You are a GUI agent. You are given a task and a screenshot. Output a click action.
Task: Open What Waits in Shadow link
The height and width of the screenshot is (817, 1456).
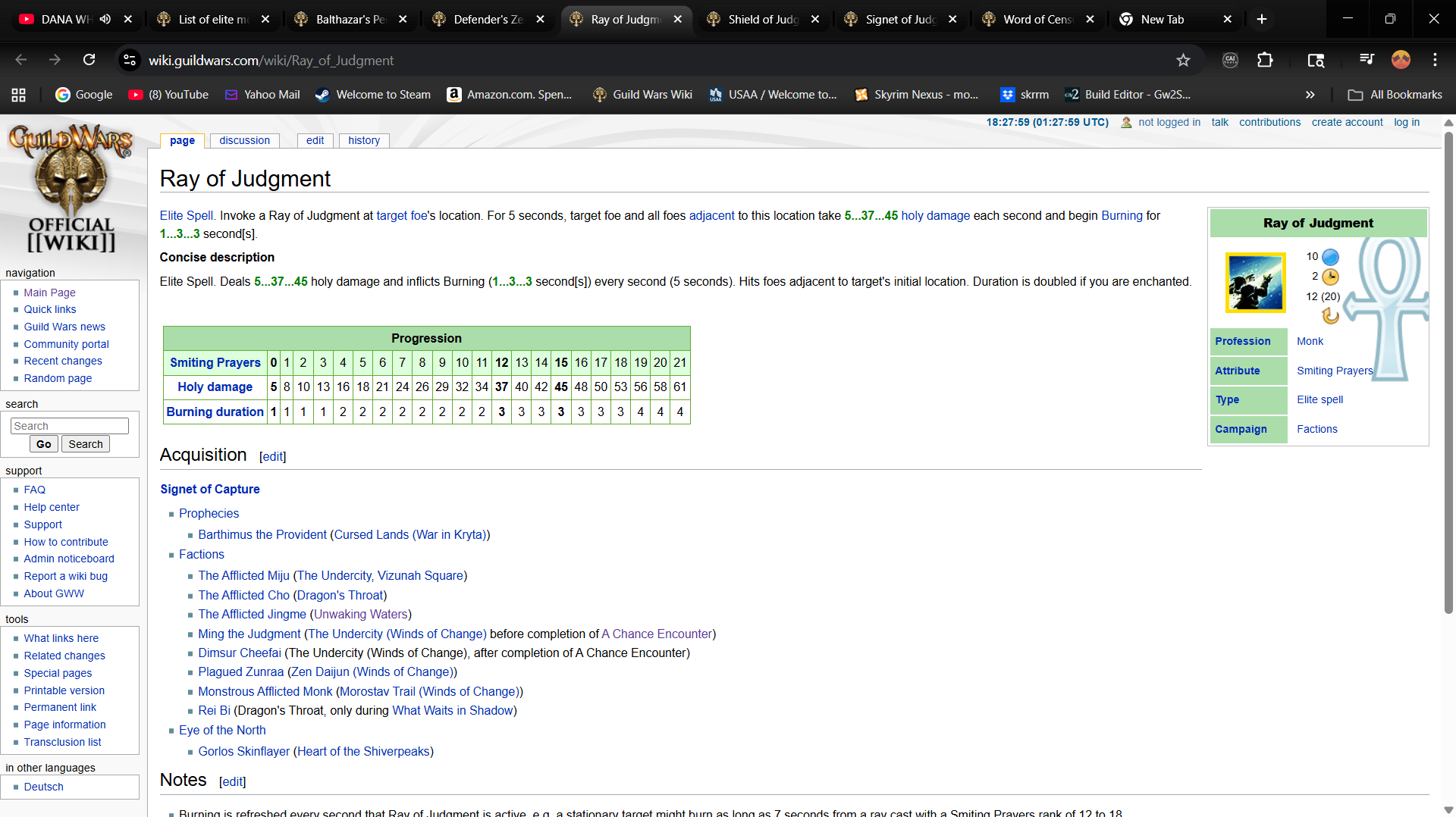[453, 710]
